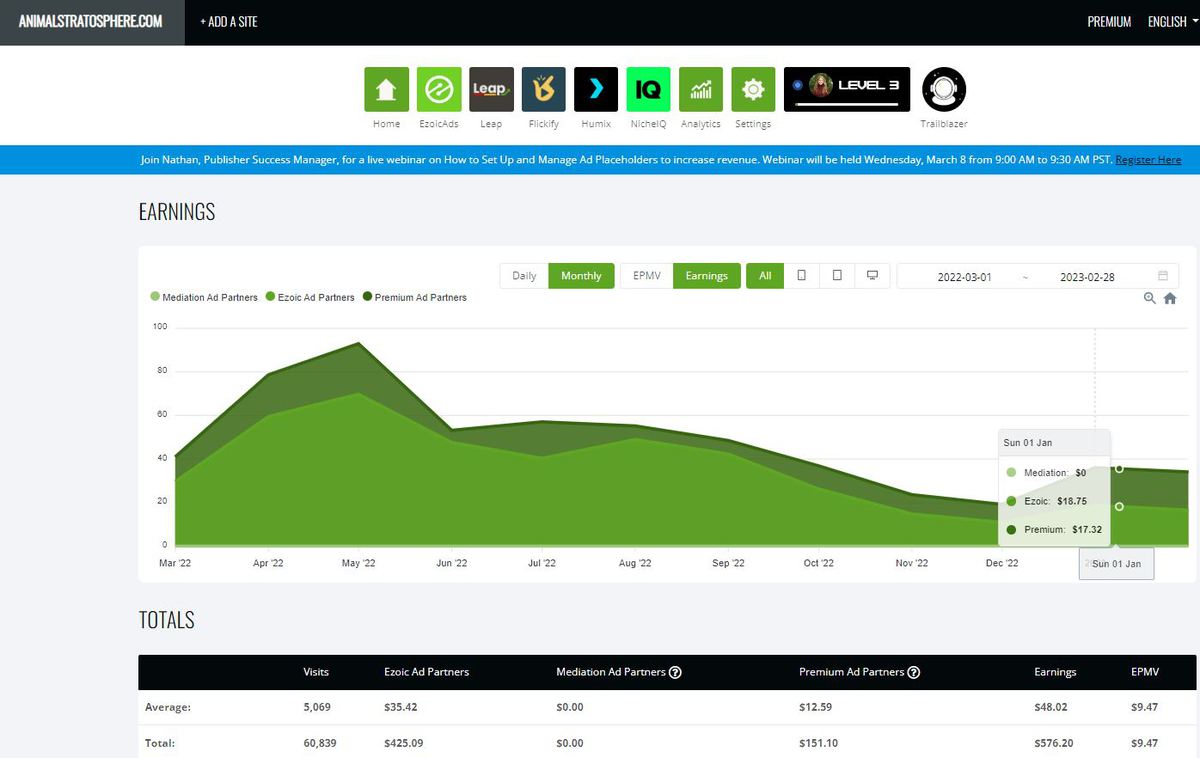Click + ADD A SITE
The image size is (1200, 758).
point(229,21)
